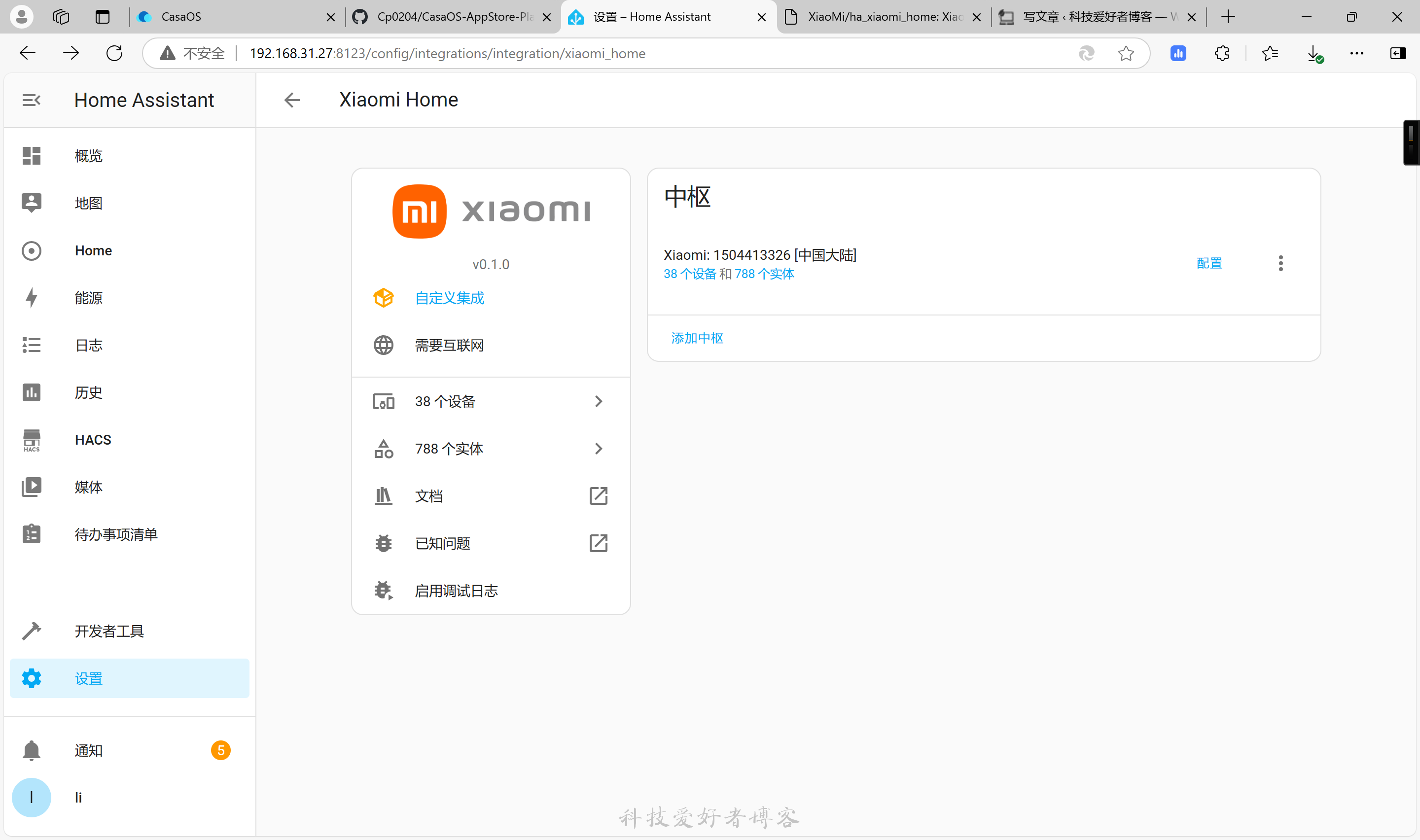Viewport: 1420px width, 840px height.
Task: Click the bug icon beside 已知问题
Action: (384, 543)
